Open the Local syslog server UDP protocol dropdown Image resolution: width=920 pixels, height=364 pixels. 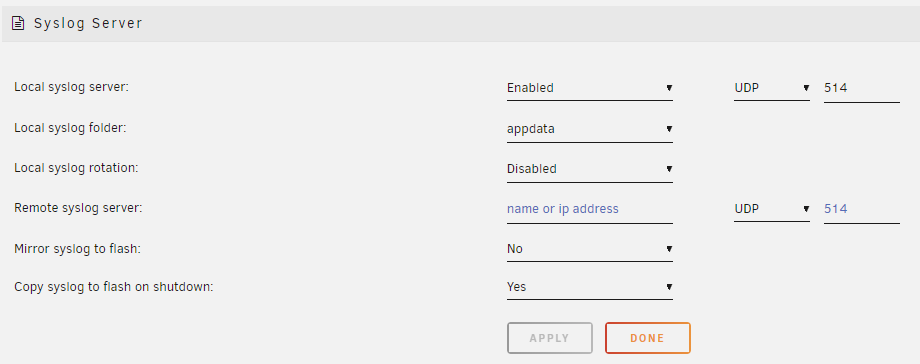[772, 88]
